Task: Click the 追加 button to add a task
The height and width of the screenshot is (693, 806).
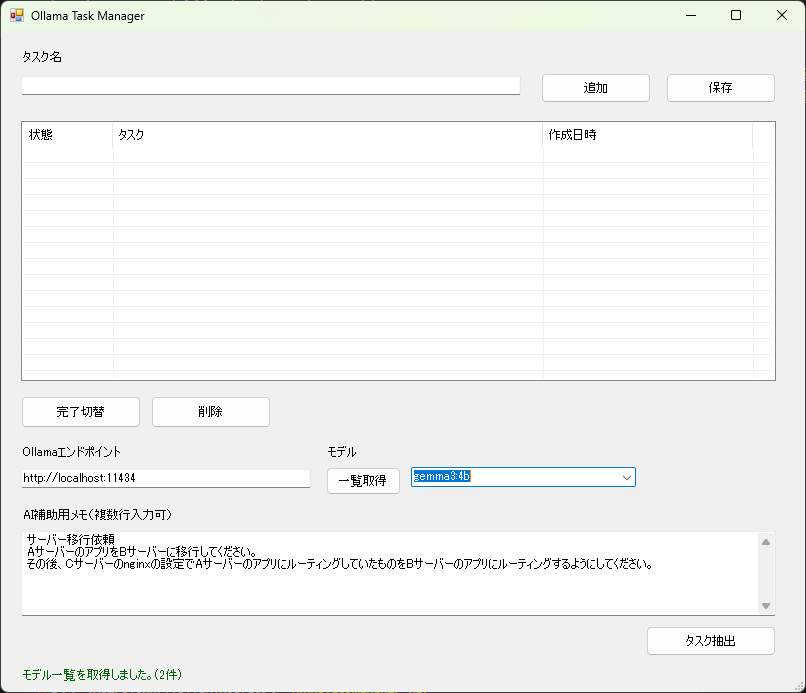Action: pyautogui.click(x=595, y=88)
